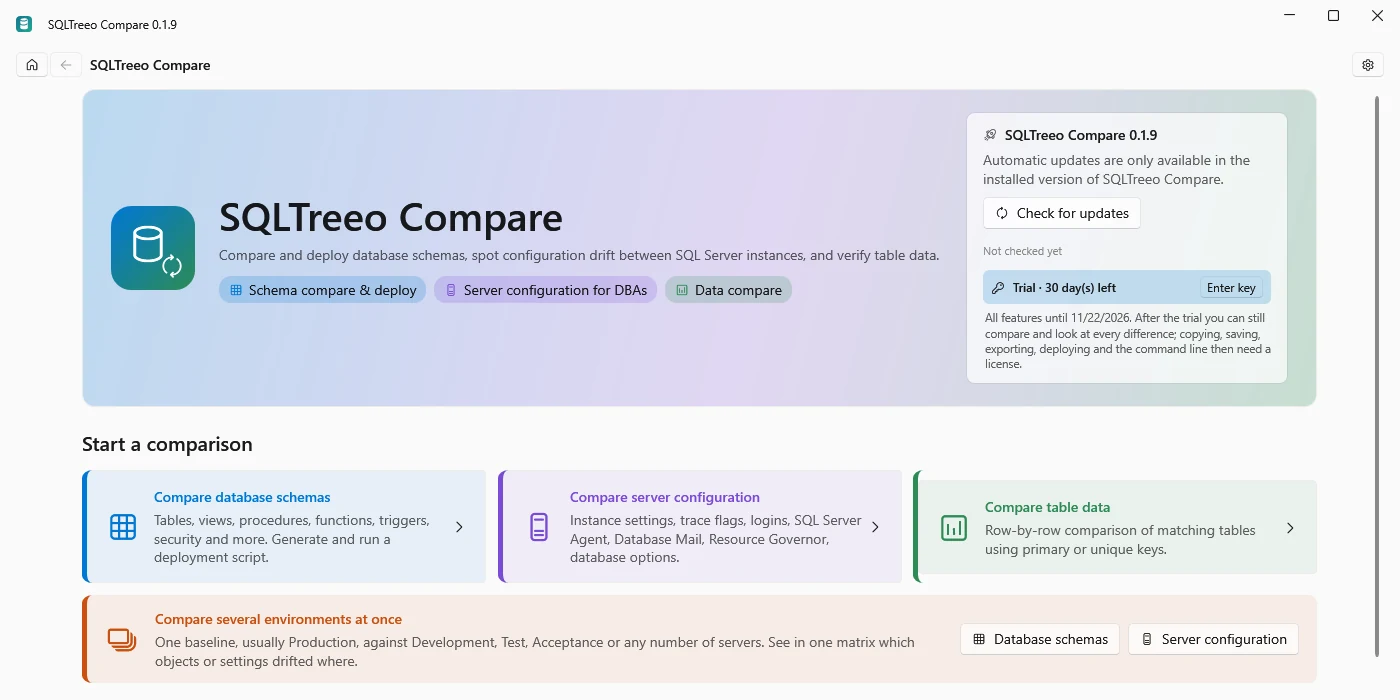This screenshot has height=700, width=1400.
Task: Click the chart icon in Data compare chip
Action: coord(682,290)
